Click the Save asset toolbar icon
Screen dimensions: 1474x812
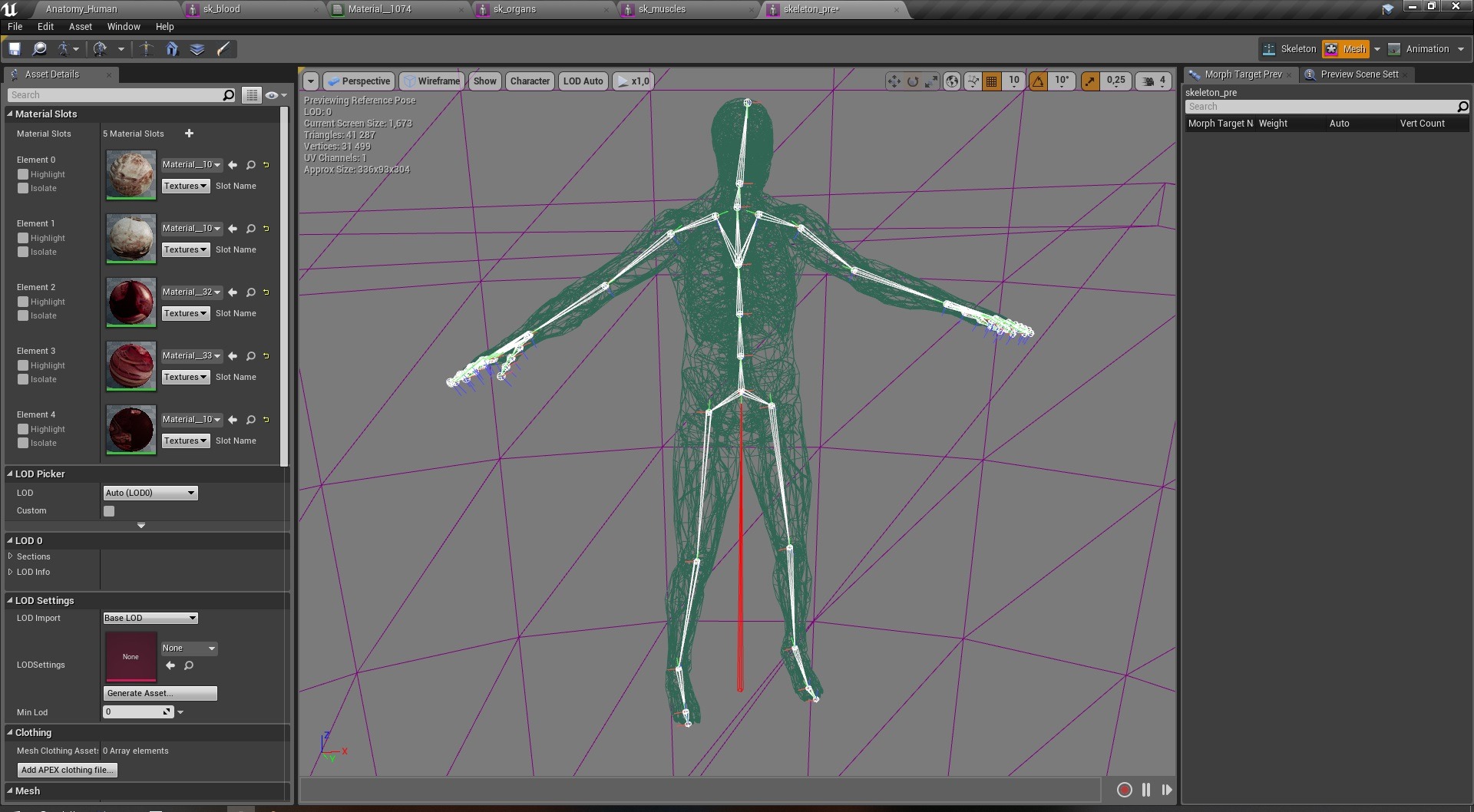15,49
